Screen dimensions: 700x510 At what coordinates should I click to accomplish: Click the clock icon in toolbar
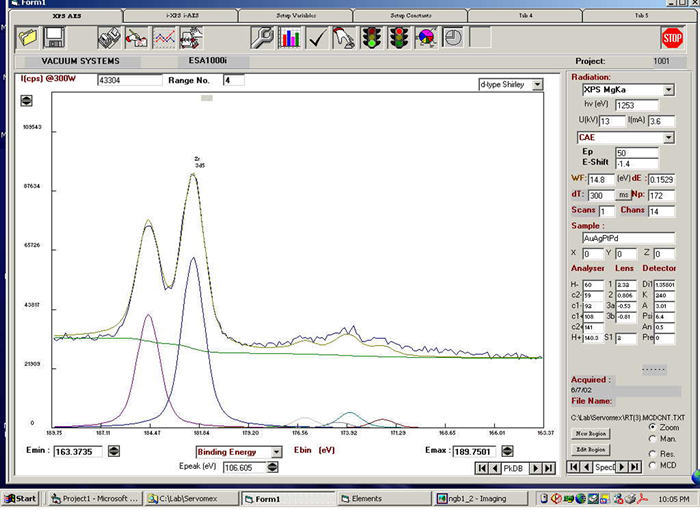pyautogui.click(x=452, y=38)
